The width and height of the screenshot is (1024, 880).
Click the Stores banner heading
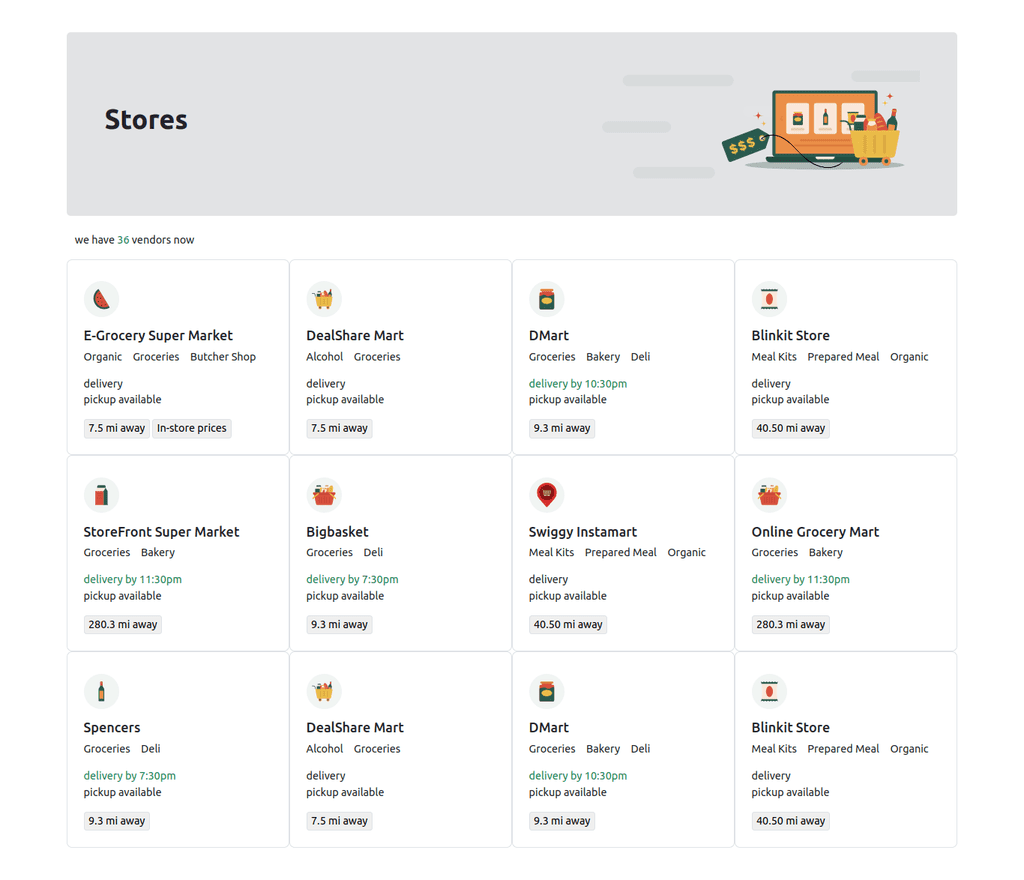coord(146,120)
